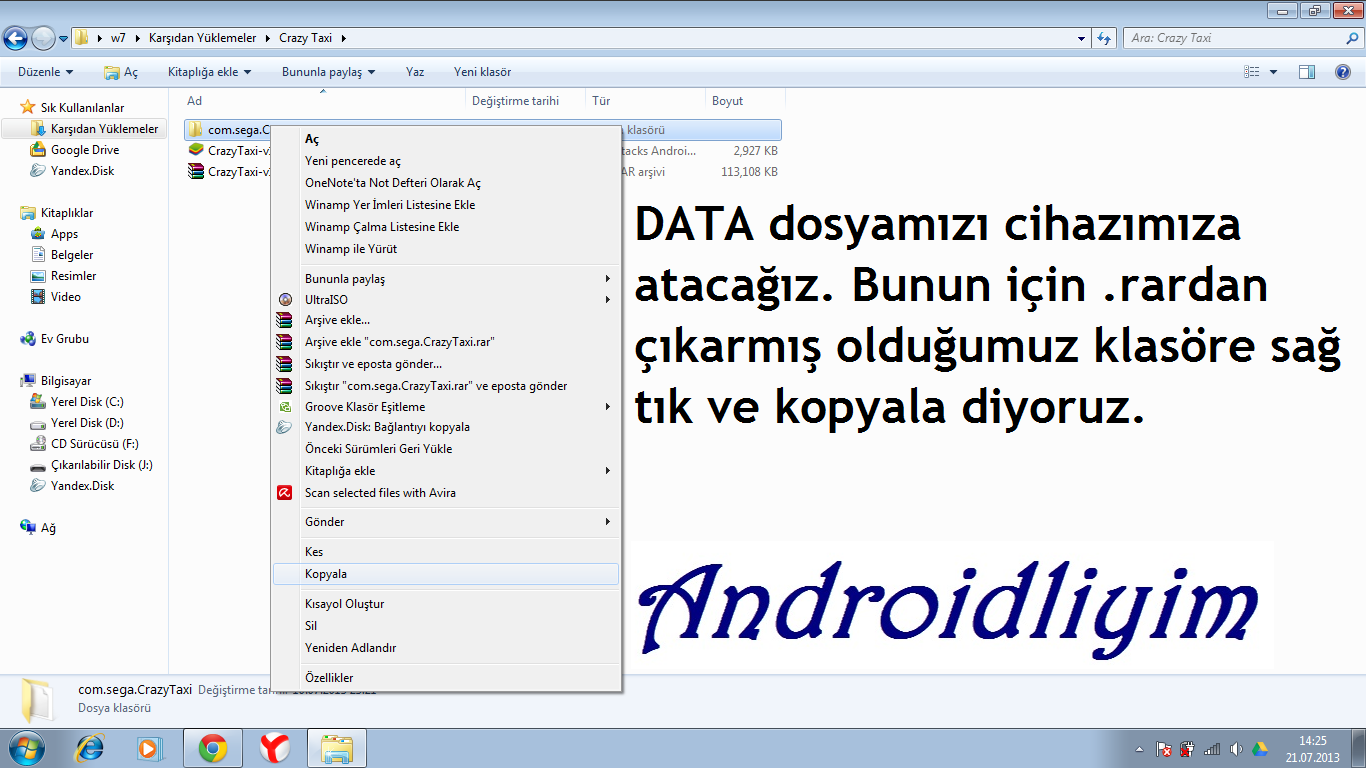Expand Groove Klasör Eşitleme submenu
The height and width of the screenshot is (768, 1366).
click(446, 407)
